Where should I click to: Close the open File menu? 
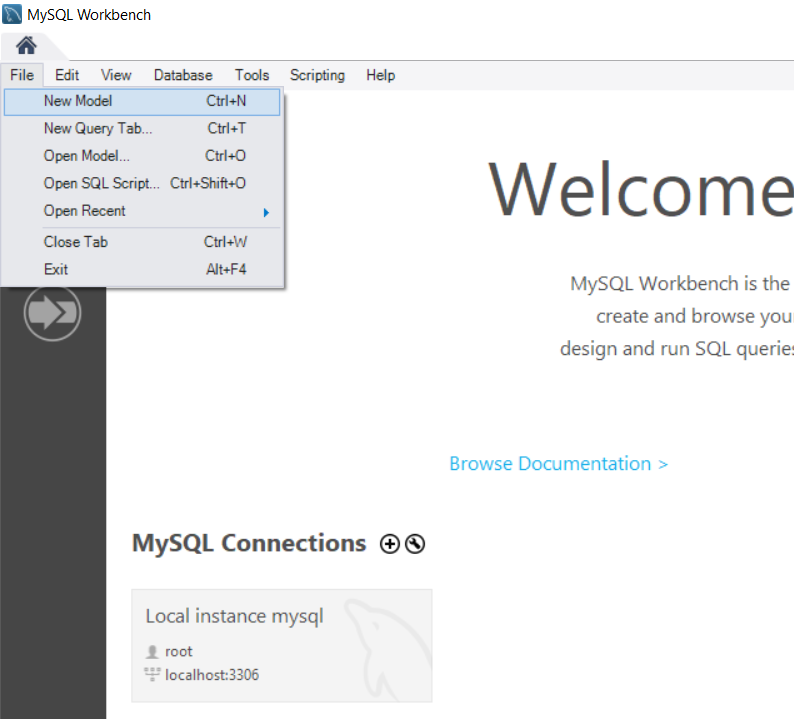coord(22,75)
